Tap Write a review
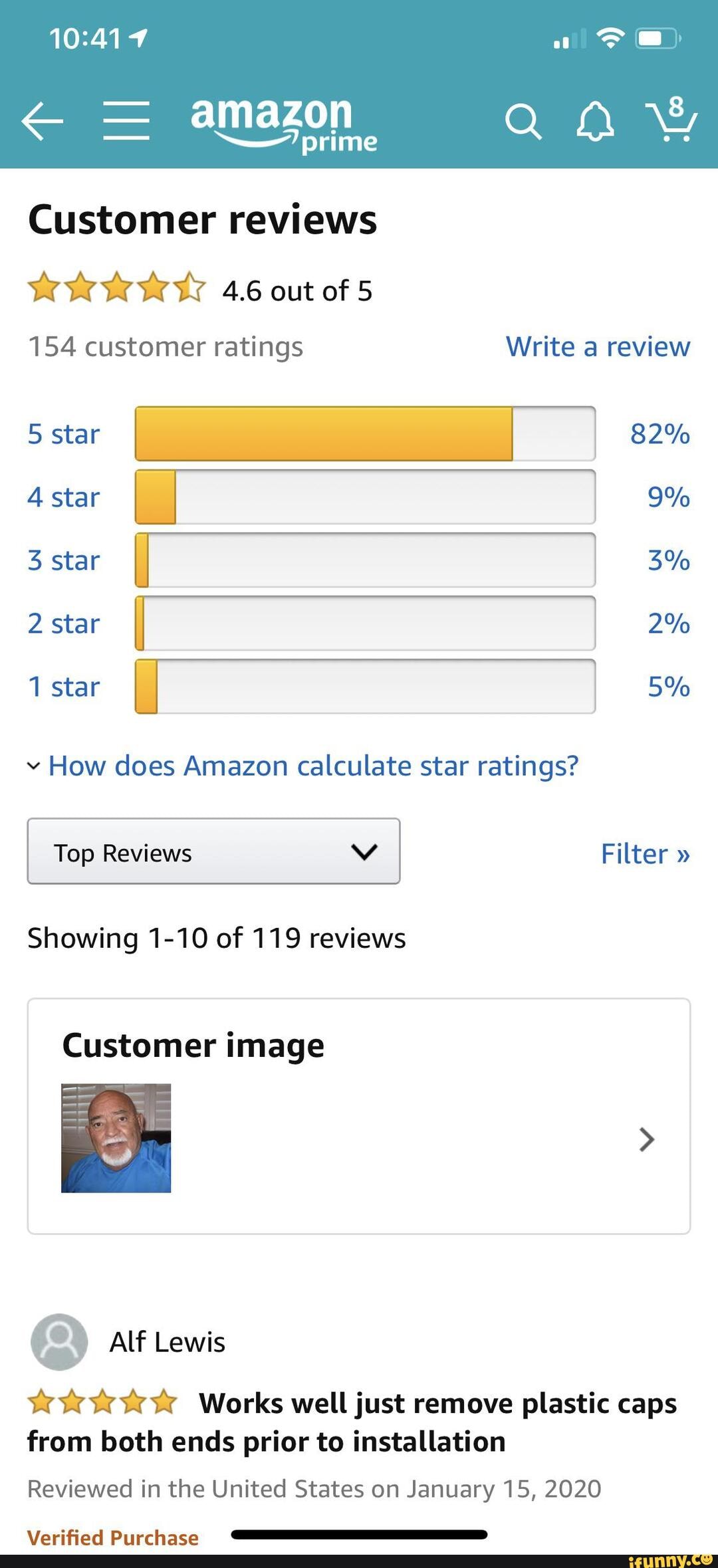 pyautogui.click(x=598, y=346)
